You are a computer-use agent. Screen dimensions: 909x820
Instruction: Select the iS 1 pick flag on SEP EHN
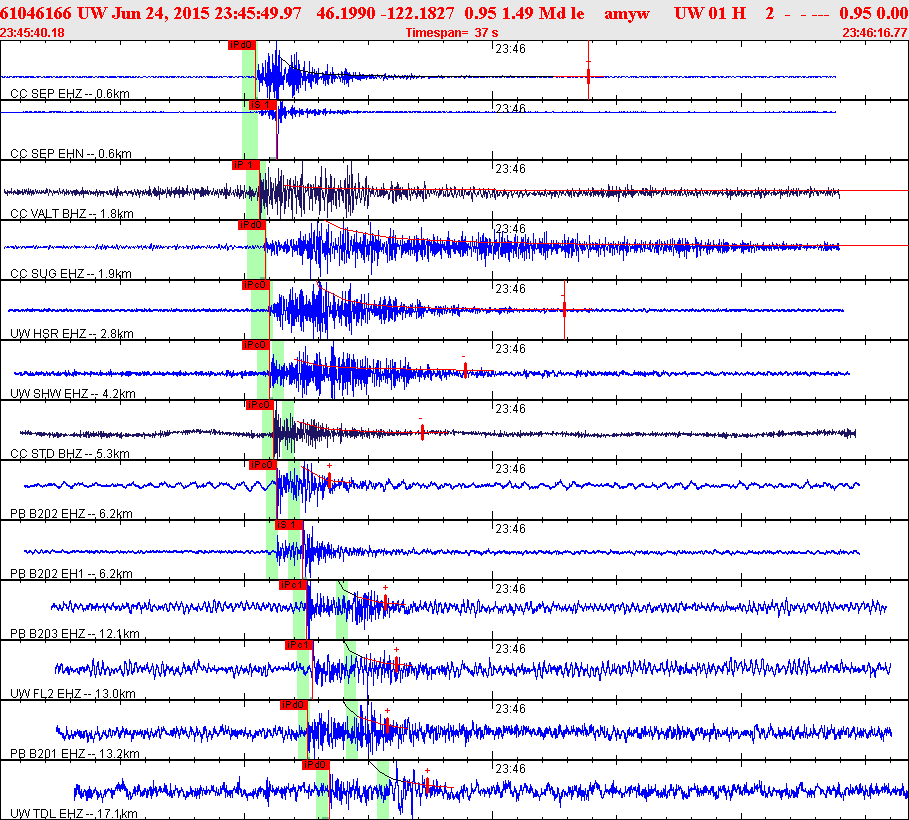(x=259, y=105)
